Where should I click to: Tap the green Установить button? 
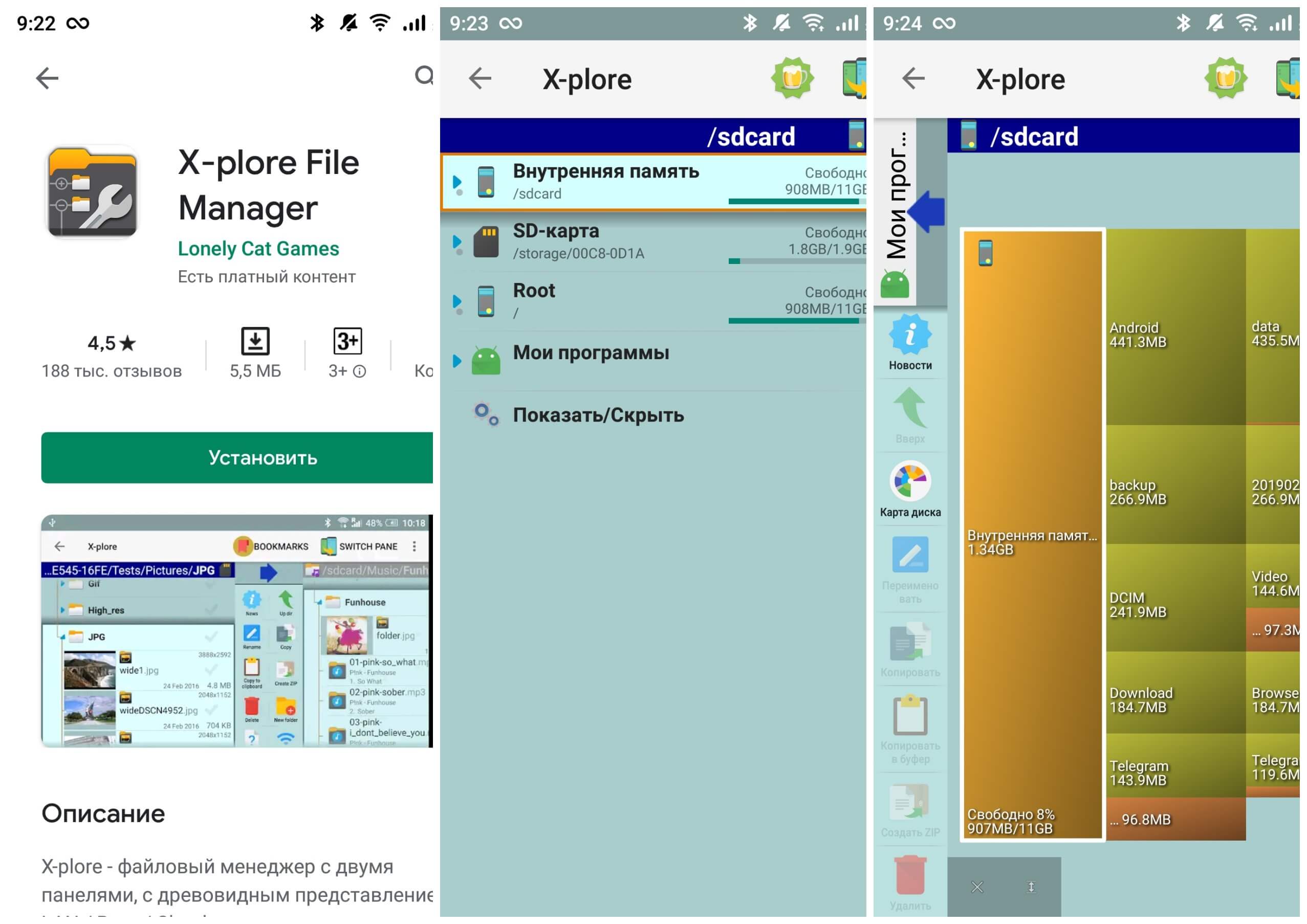click(x=237, y=458)
